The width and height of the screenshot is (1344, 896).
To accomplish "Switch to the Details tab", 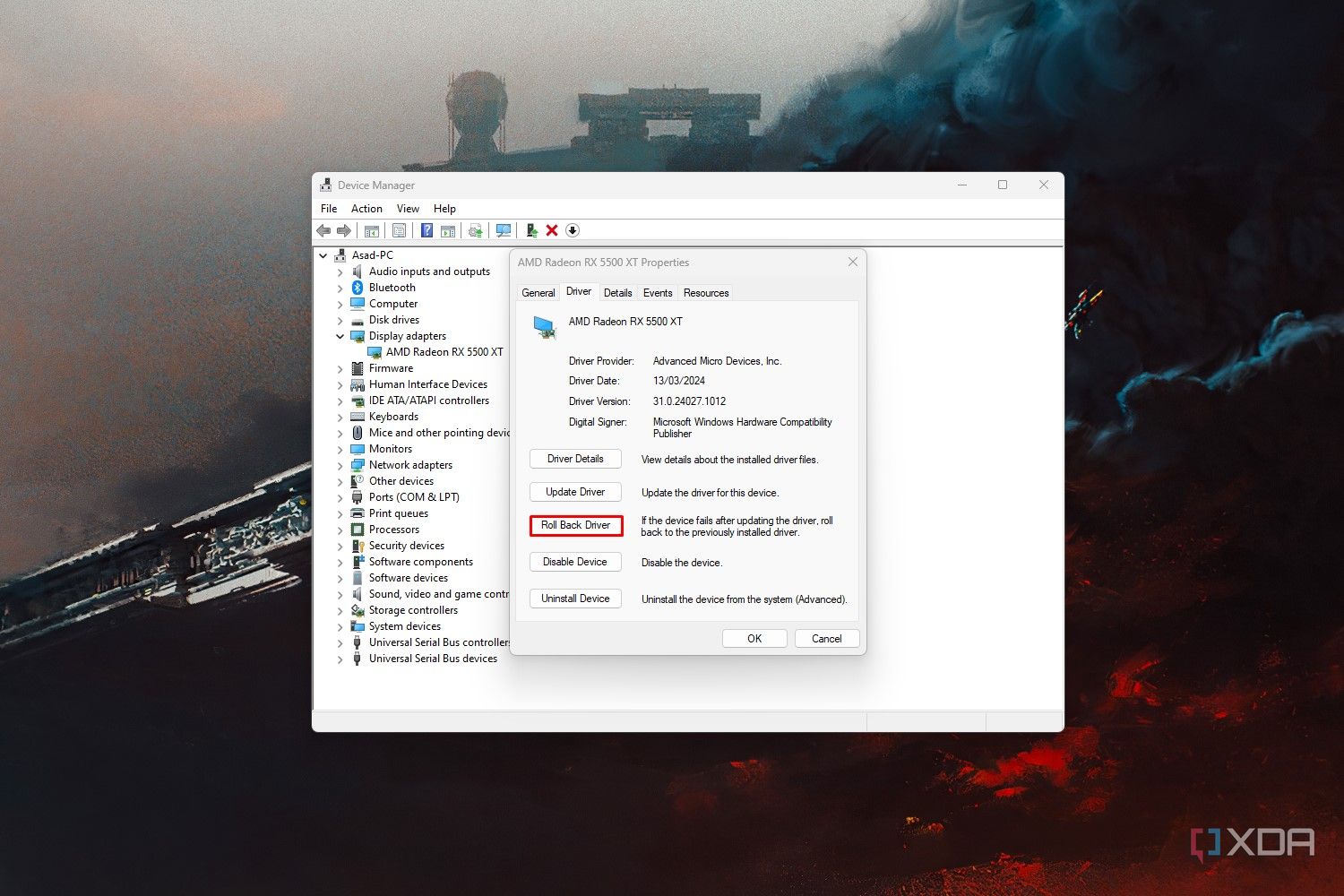I will click(617, 293).
